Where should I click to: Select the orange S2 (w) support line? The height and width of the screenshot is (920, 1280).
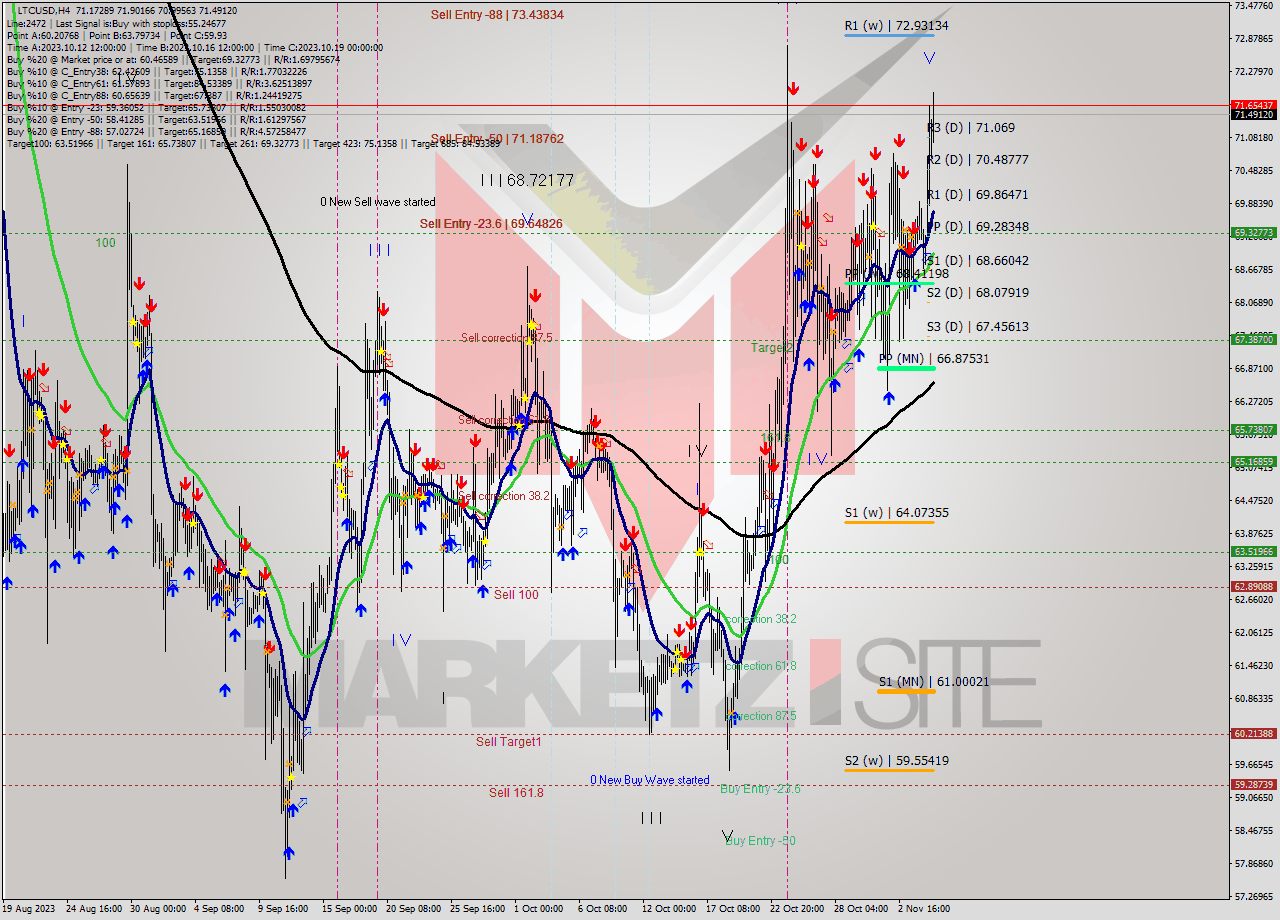(x=889, y=770)
